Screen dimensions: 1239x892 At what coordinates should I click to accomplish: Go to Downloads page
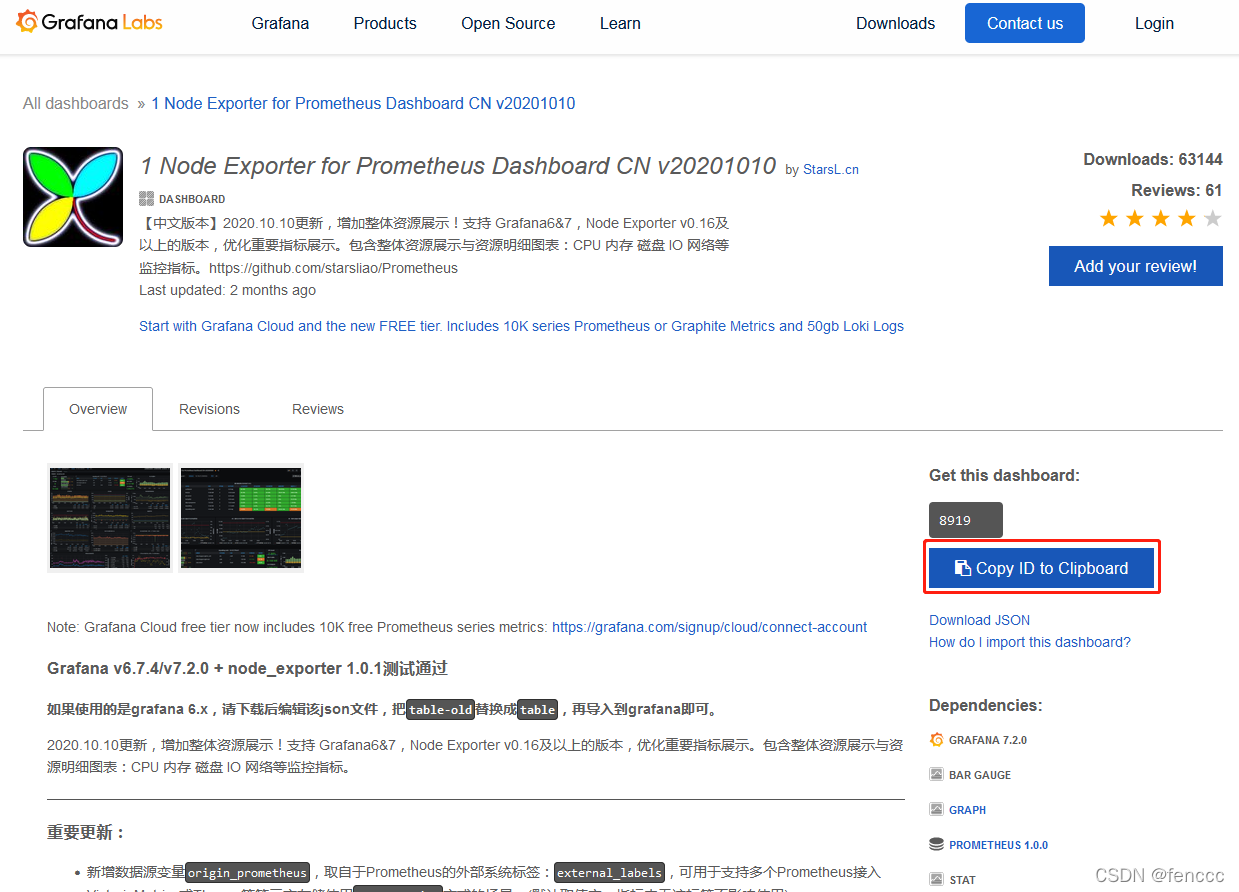click(x=895, y=23)
